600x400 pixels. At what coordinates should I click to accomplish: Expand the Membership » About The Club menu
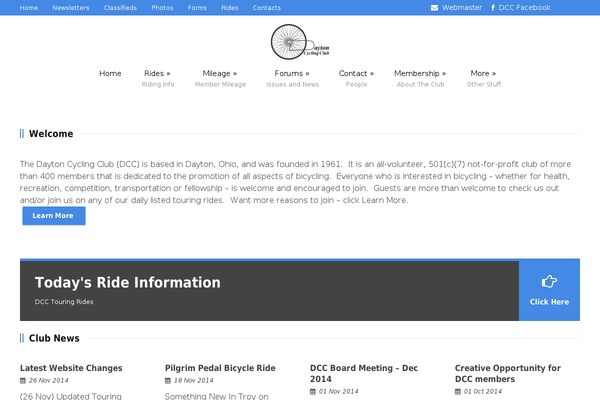pyautogui.click(x=420, y=78)
